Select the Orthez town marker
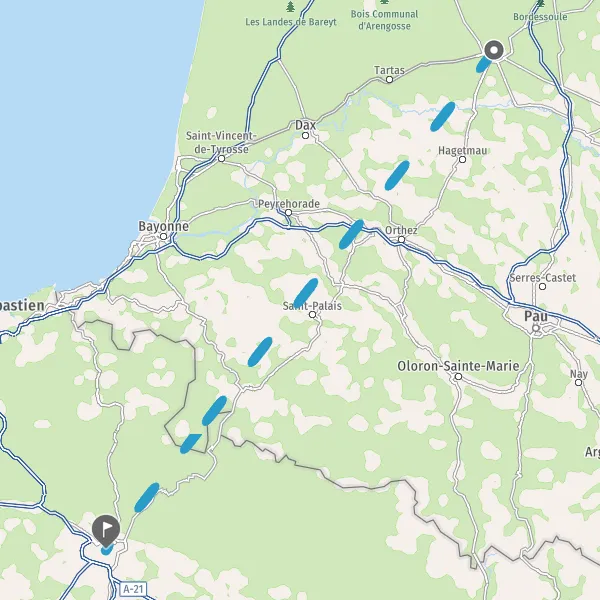Screen dimensions: 600x600 [x=401, y=240]
